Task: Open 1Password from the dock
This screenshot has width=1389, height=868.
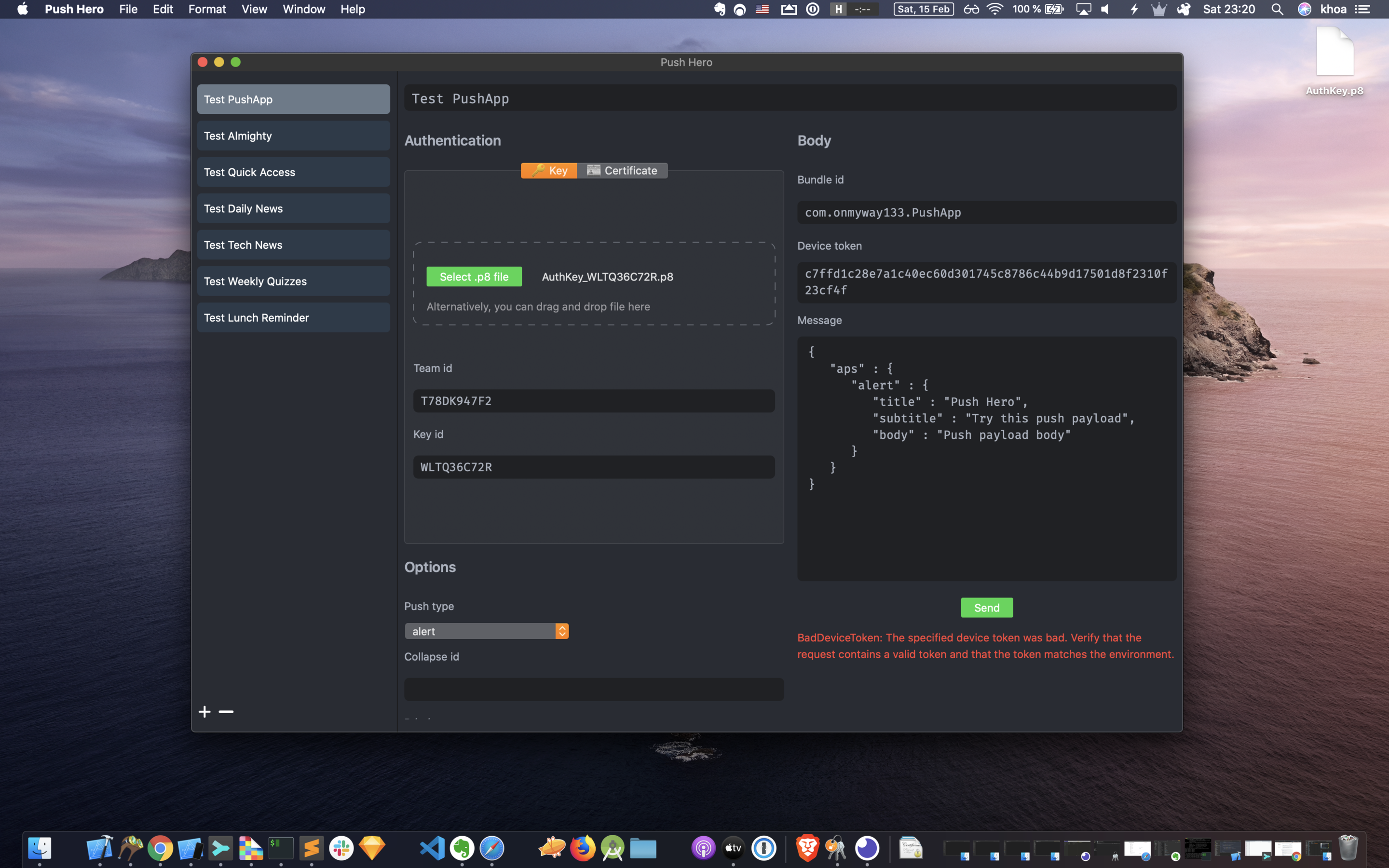Action: (x=764, y=848)
